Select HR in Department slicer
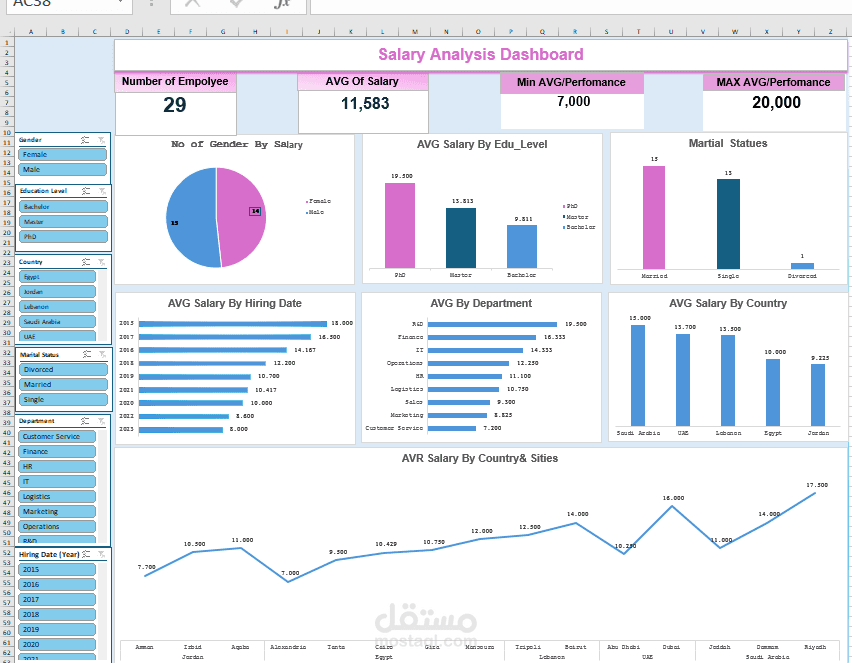 click(x=57, y=466)
